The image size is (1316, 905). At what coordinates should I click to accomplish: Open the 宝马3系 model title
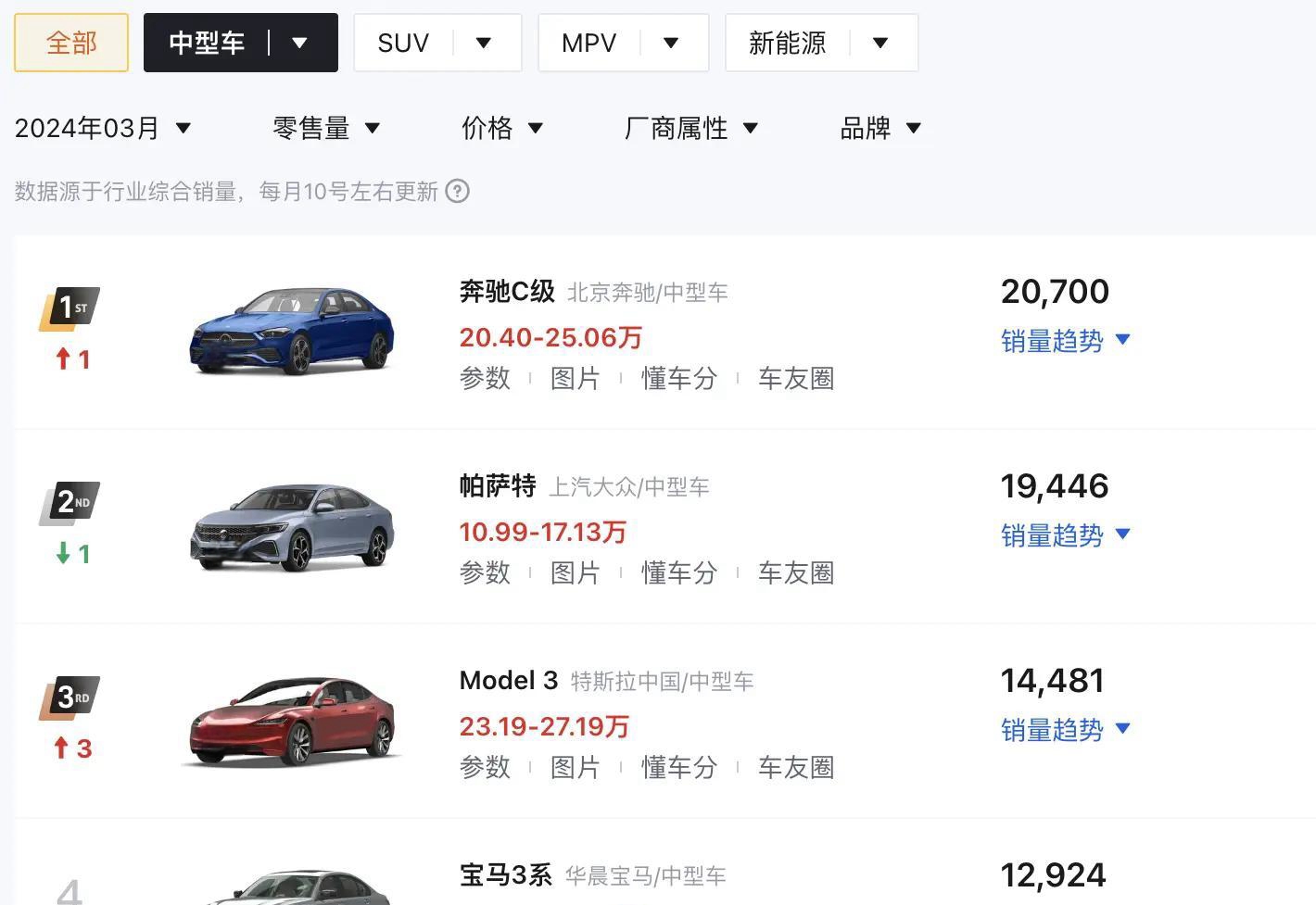pyautogui.click(x=506, y=874)
